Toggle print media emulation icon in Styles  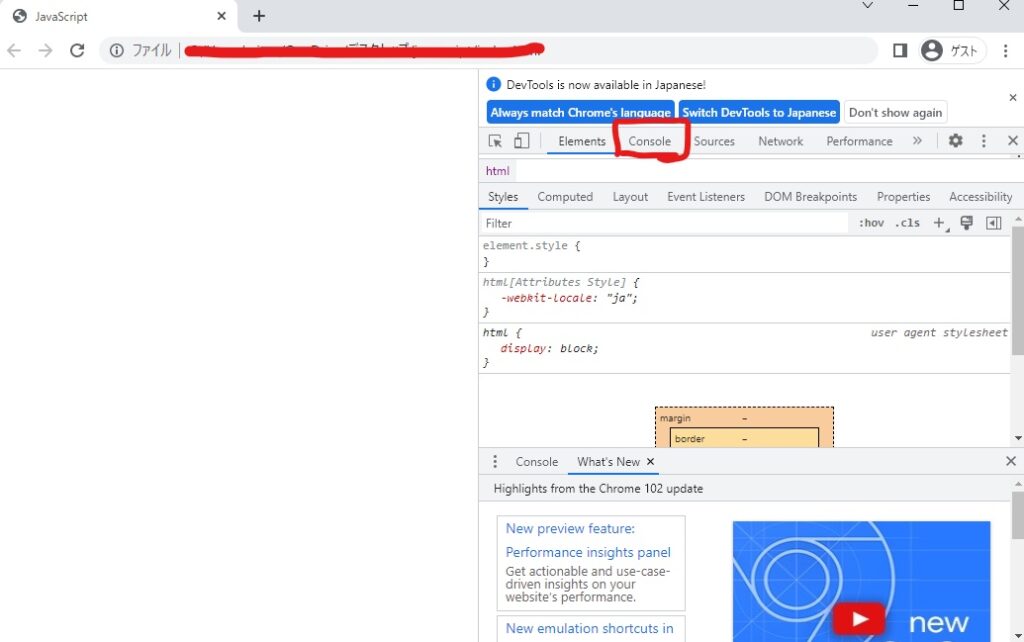[965, 223]
